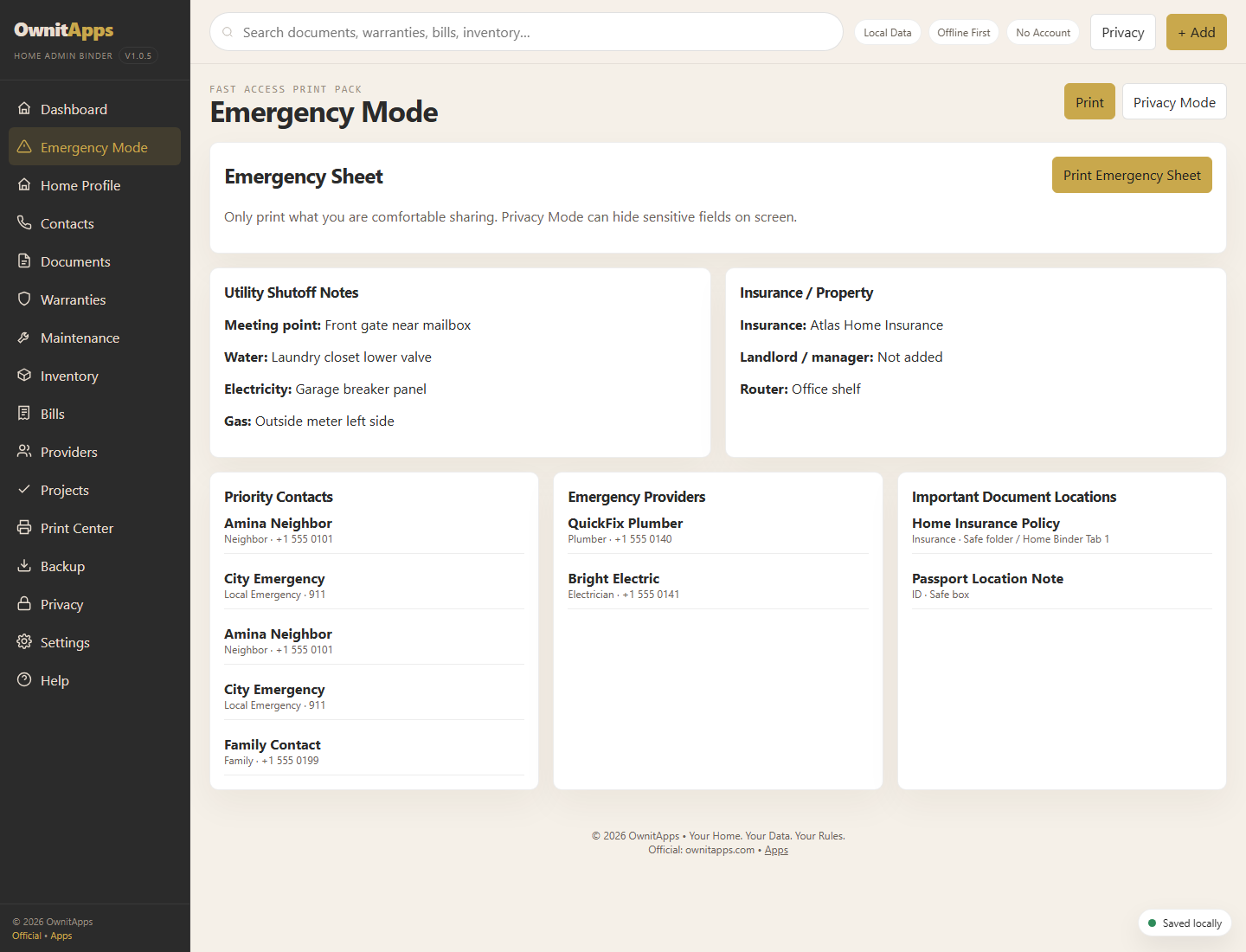
Task: Click 'Outside meter left side' text
Action: coord(324,421)
